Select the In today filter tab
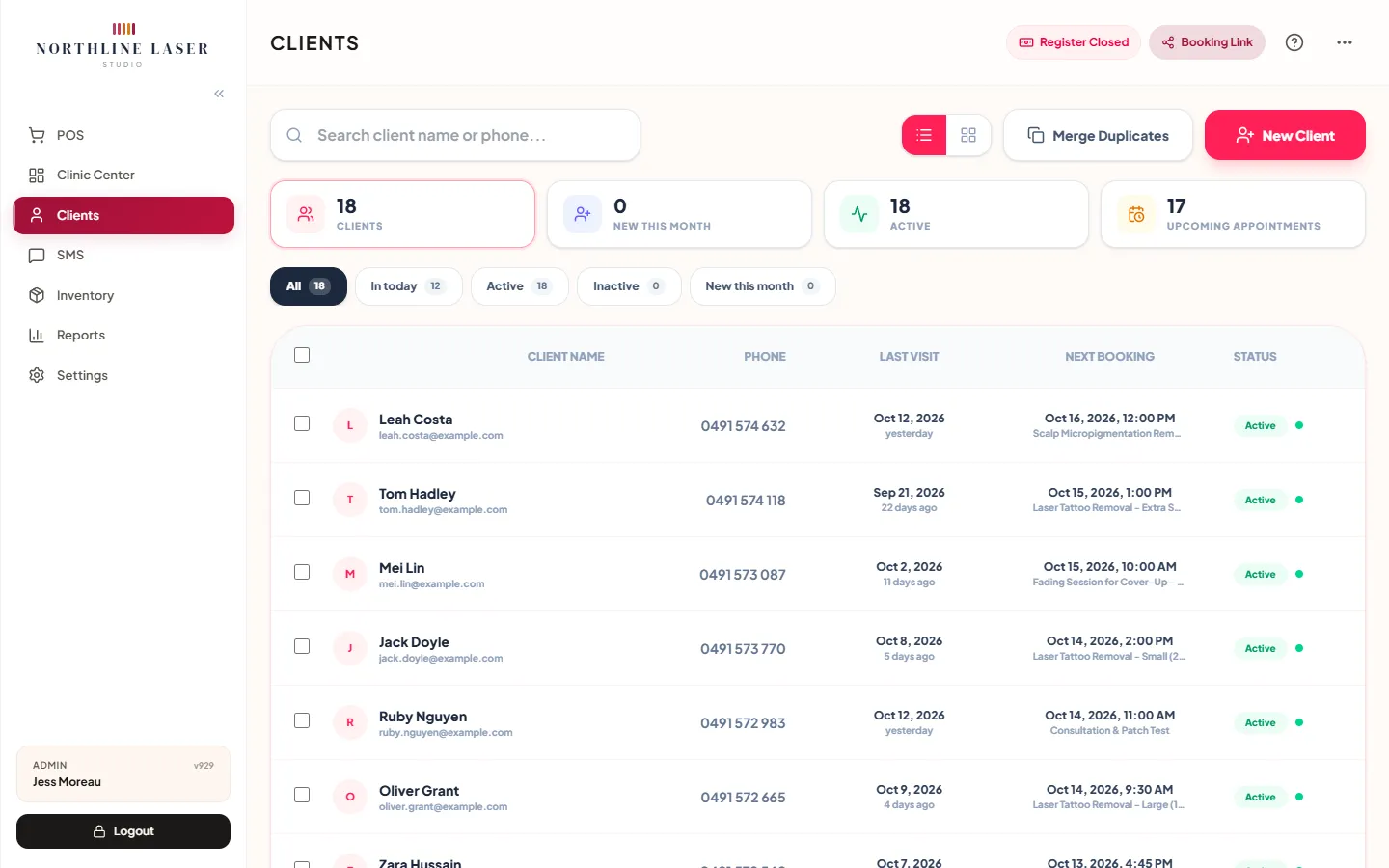Image resolution: width=1389 pixels, height=868 pixels. (409, 286)
